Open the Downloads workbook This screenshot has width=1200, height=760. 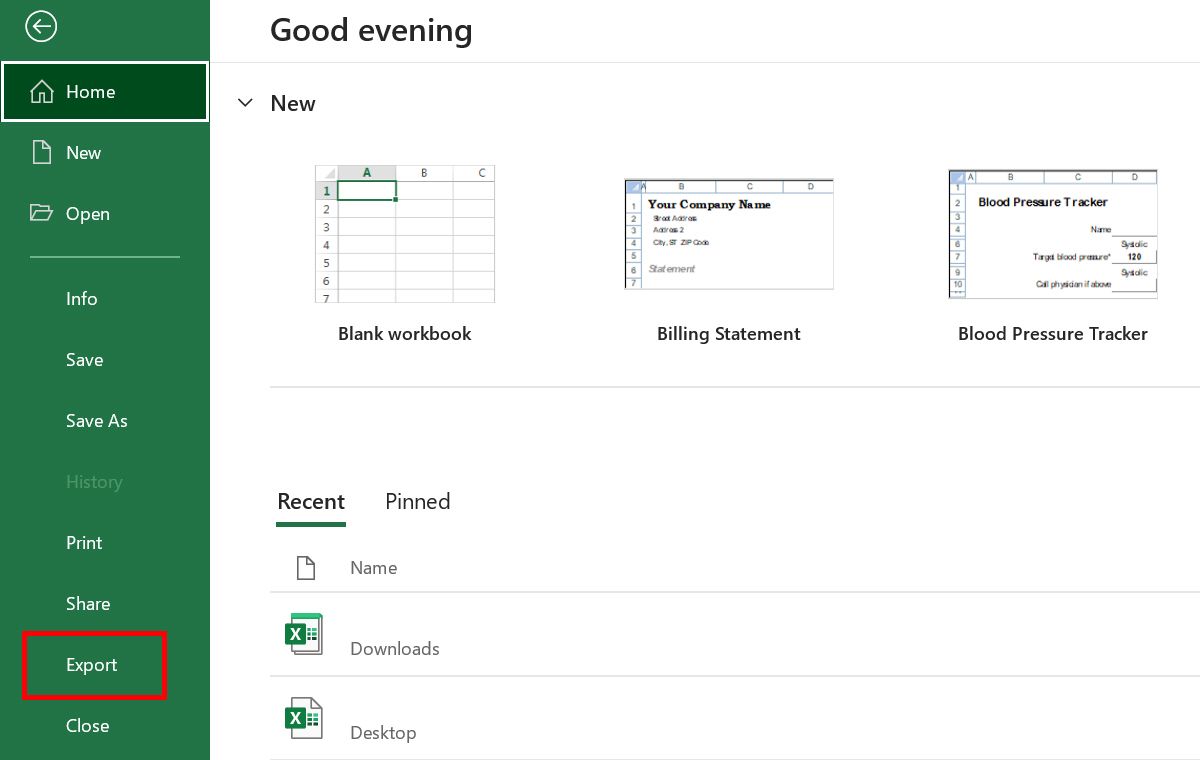[x=394, y=648]
